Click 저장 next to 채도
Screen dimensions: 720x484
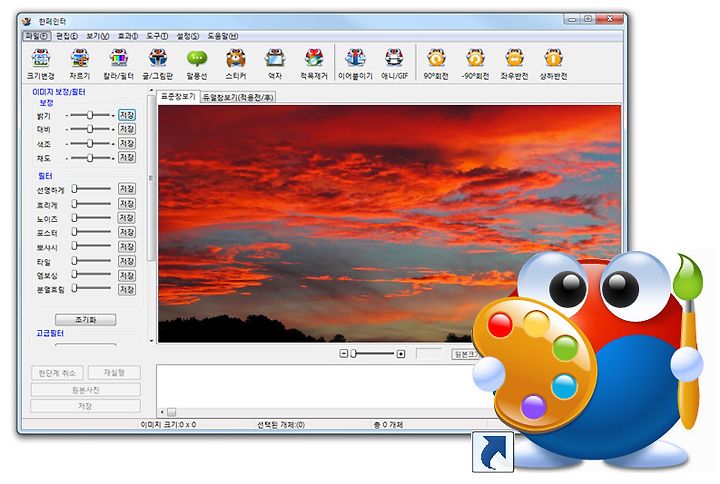[127, 158]
